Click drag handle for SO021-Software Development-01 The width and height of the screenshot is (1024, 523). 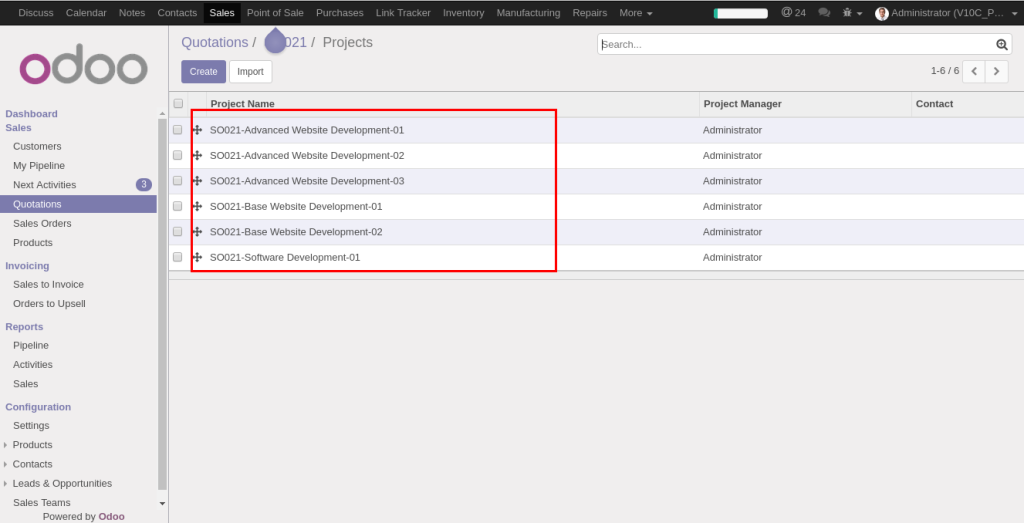[x=197, y=257]
